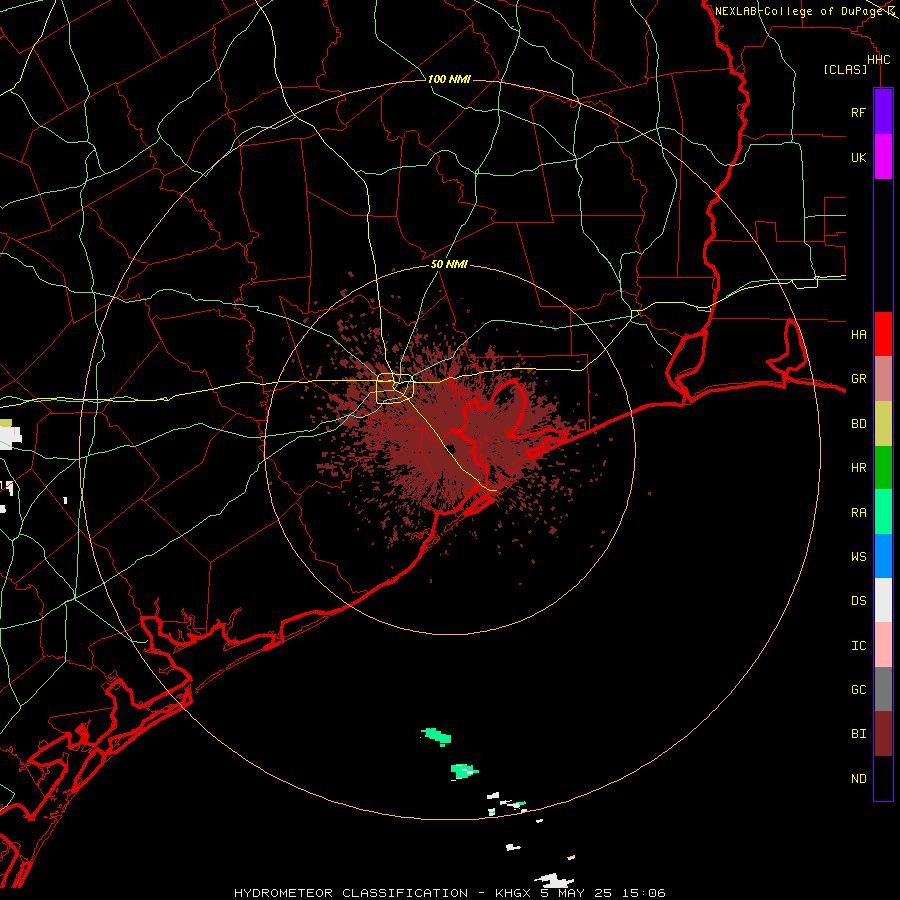The height and width of the screenshot is (900, 900).
Task: Click the UK legend label
Action: pyautogui.click(x=858, y=157)
